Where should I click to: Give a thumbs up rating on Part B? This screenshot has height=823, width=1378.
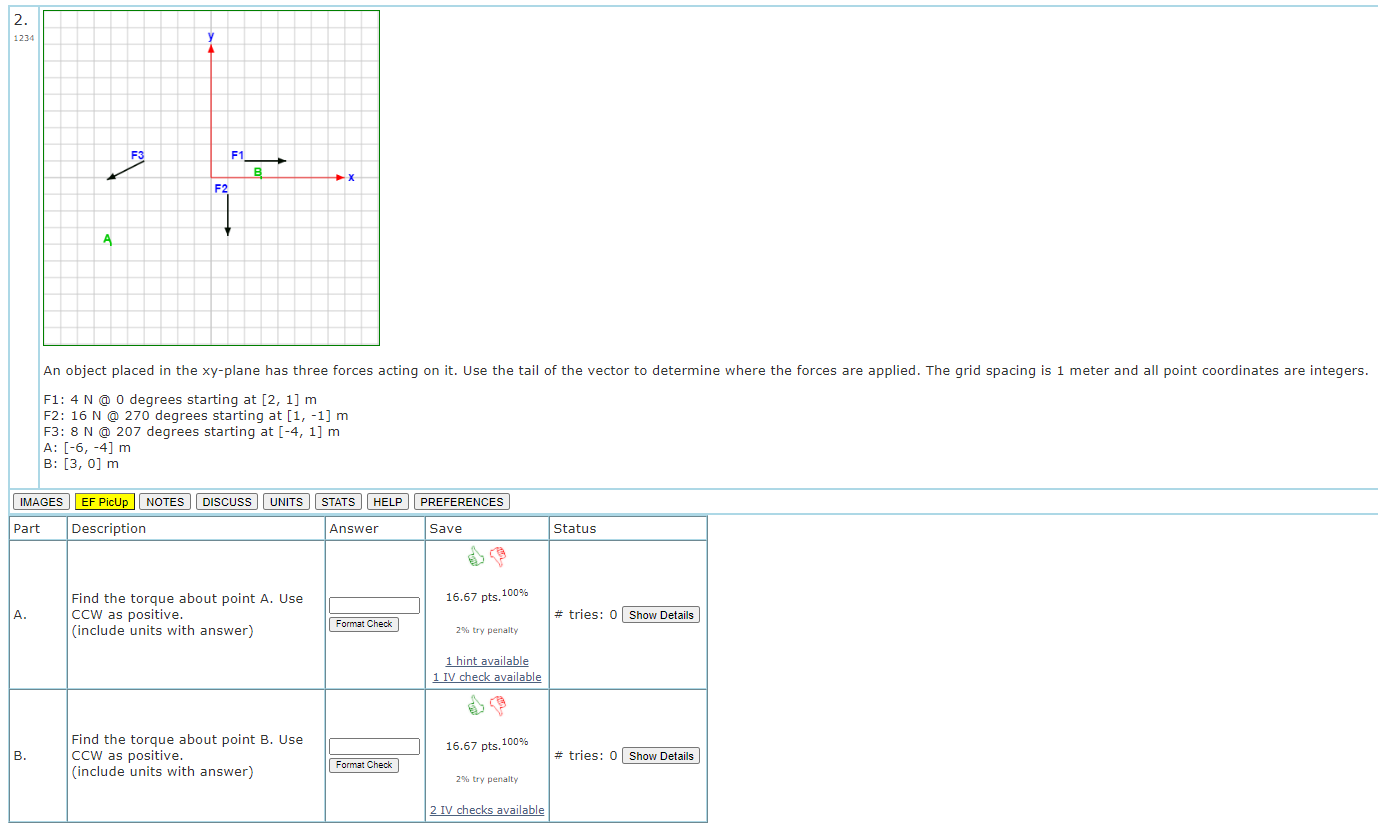pyautogui.click(x=476, y=705)
